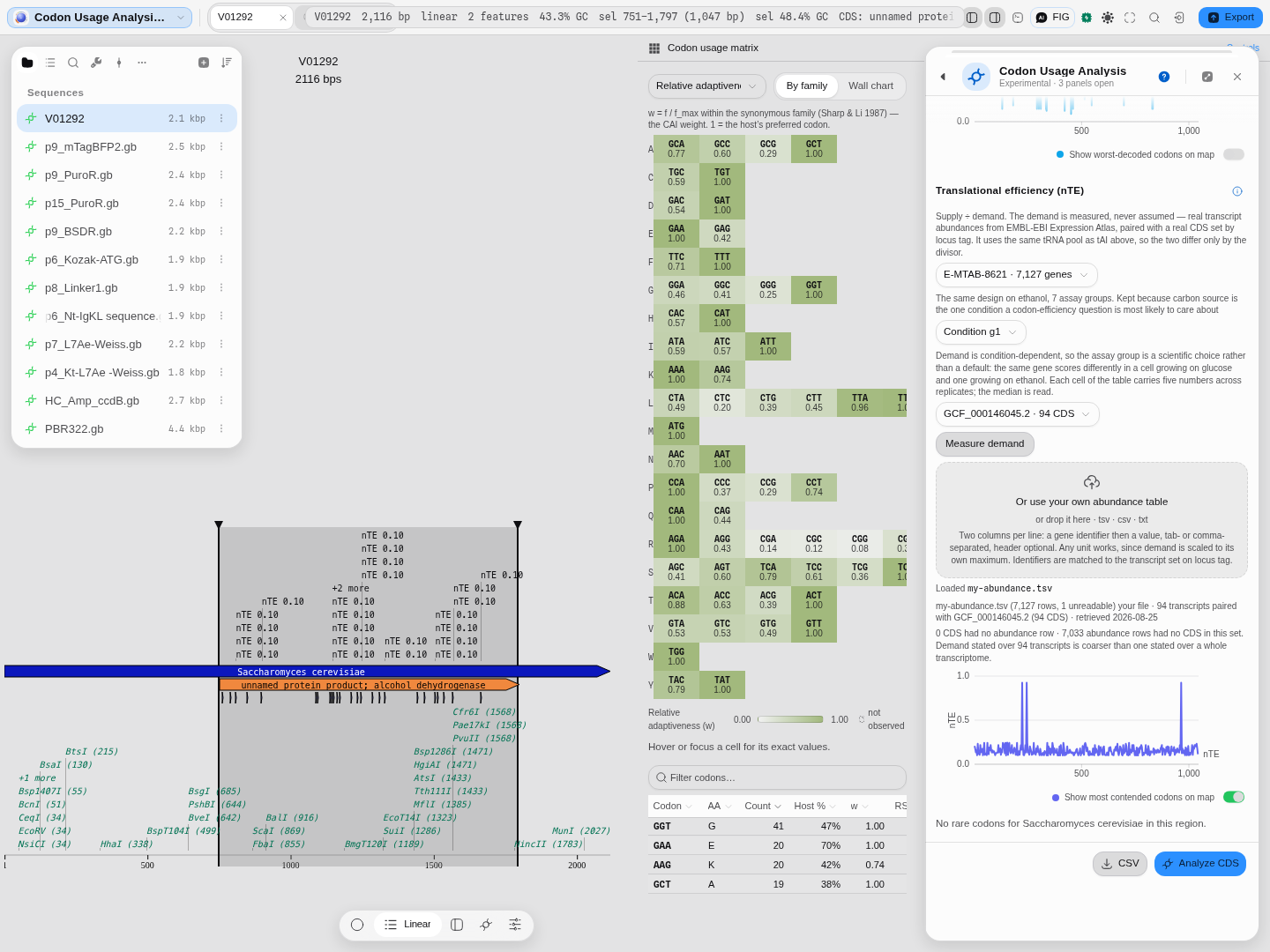Click the CGG 0.08 cell in the R row
The width and height of the screenshot is (1270, 952).
click(x=860, y=544)
